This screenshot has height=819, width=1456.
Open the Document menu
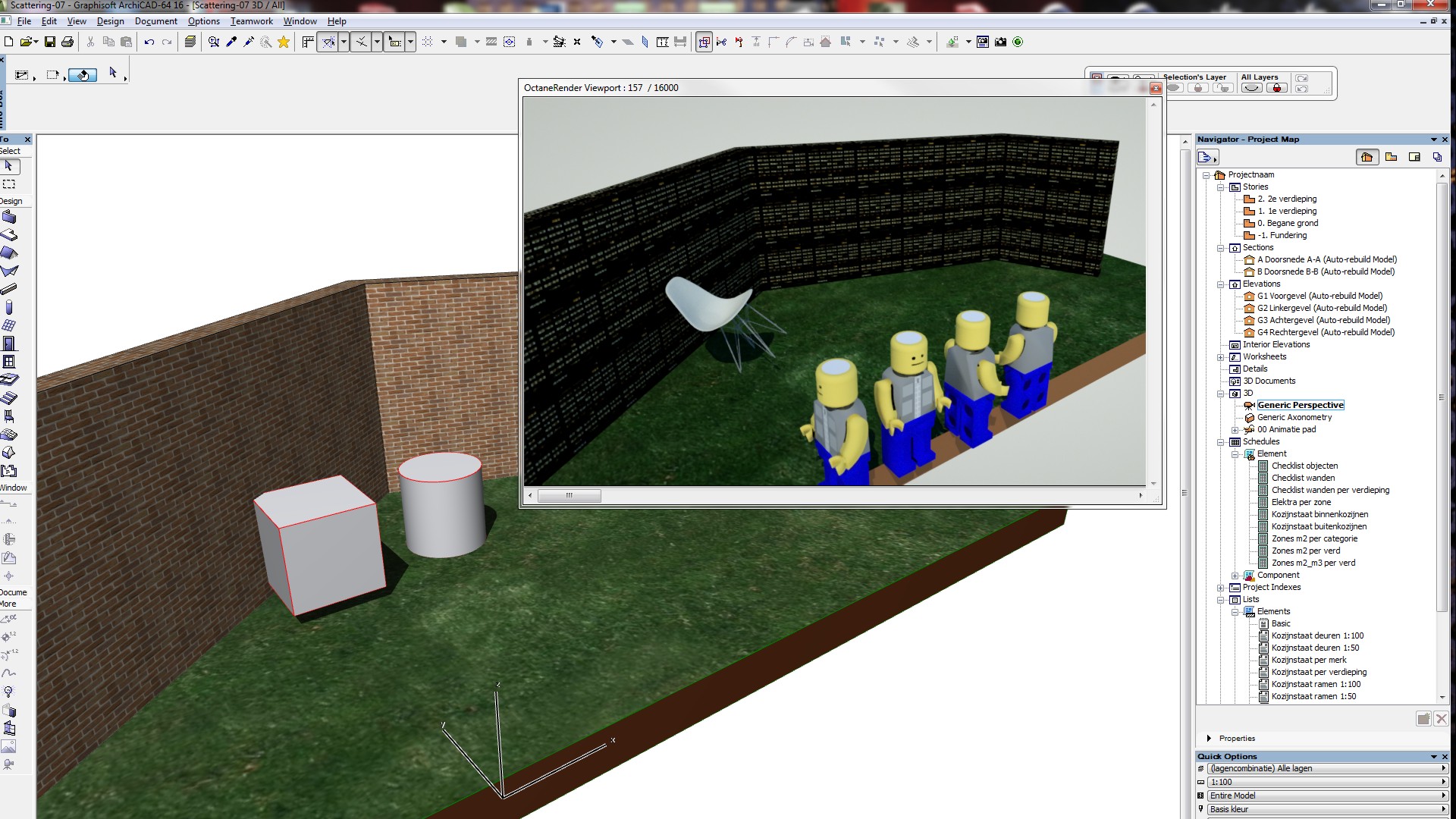click(x=155, y=21)
